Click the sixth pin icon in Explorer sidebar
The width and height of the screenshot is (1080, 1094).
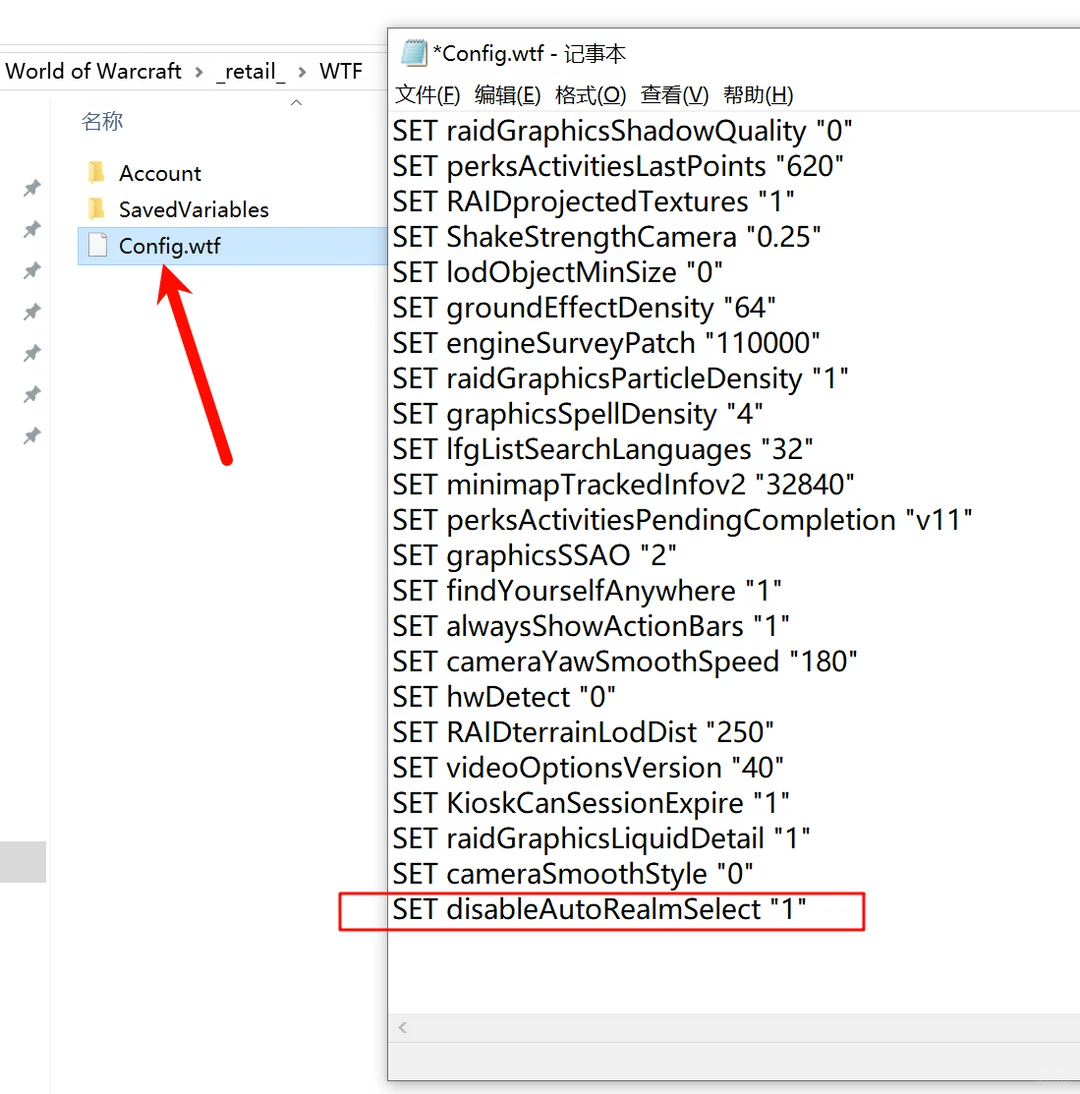pos(31,394)
